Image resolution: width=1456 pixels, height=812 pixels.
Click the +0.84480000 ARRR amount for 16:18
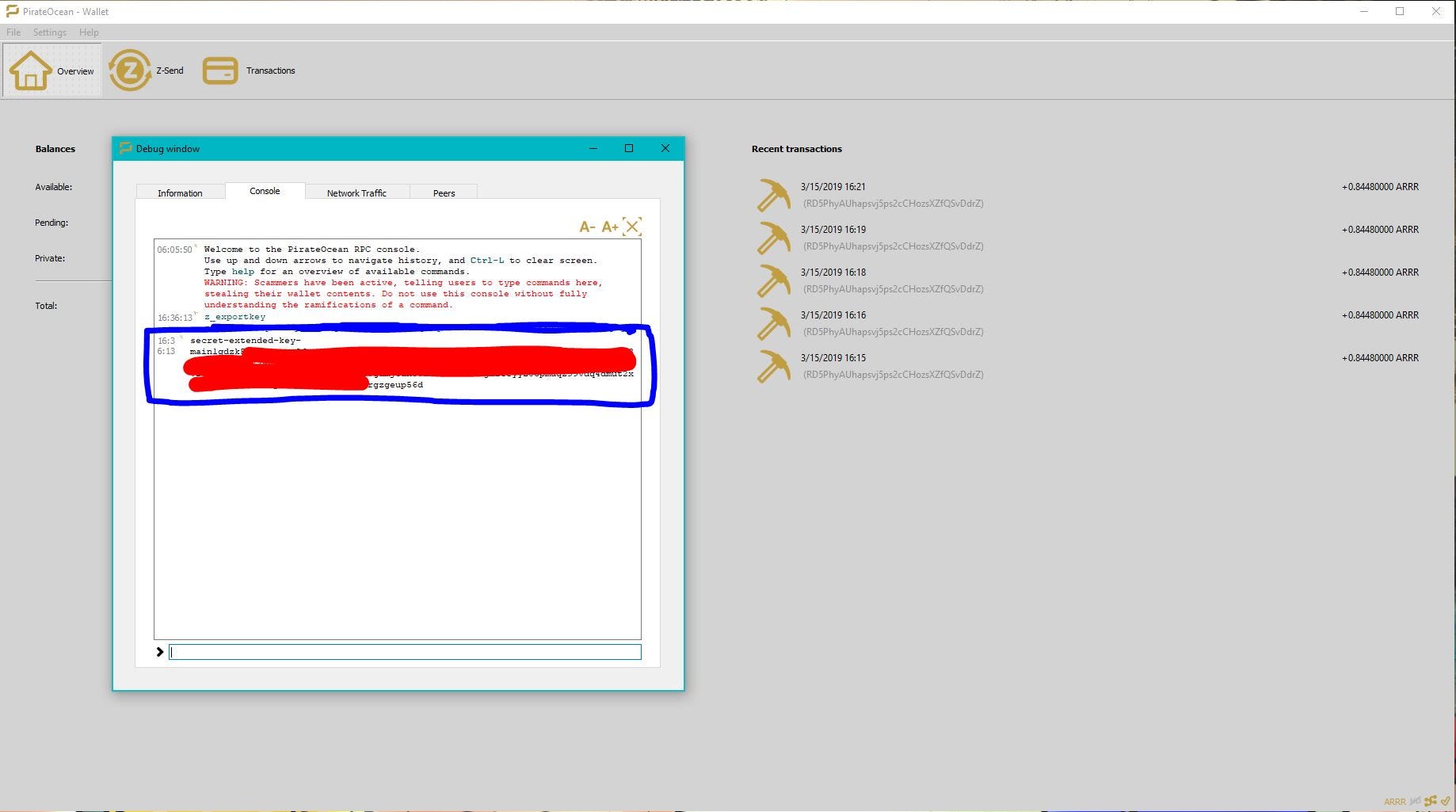[x=1380, y=273]
